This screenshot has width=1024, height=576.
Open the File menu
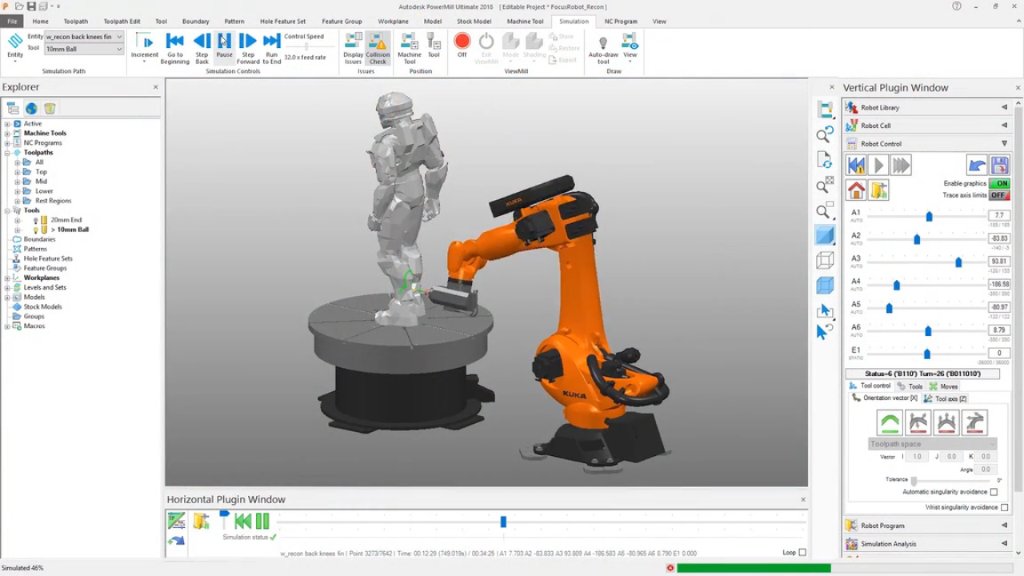pos(12,22)
